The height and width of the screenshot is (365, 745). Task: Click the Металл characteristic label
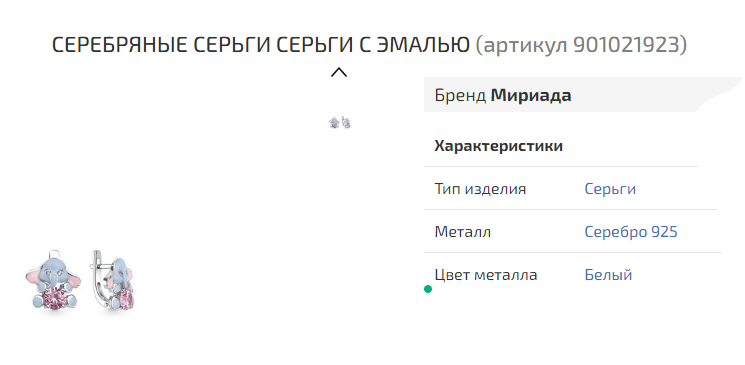(462, 232)
